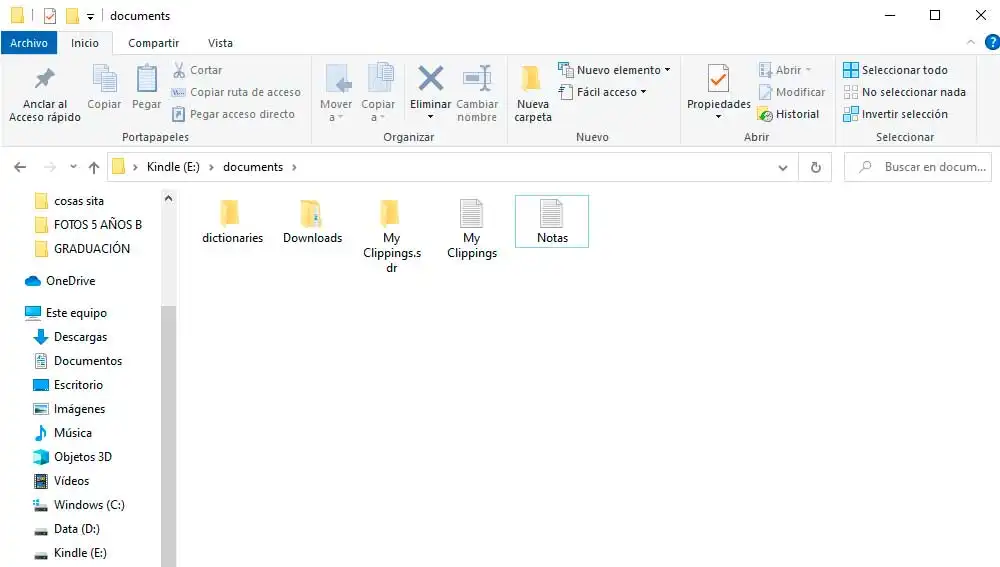This screenshot has width=1000, height=567.
Task: Rename with Cambiar nombre
Action: tap(477, 93)
